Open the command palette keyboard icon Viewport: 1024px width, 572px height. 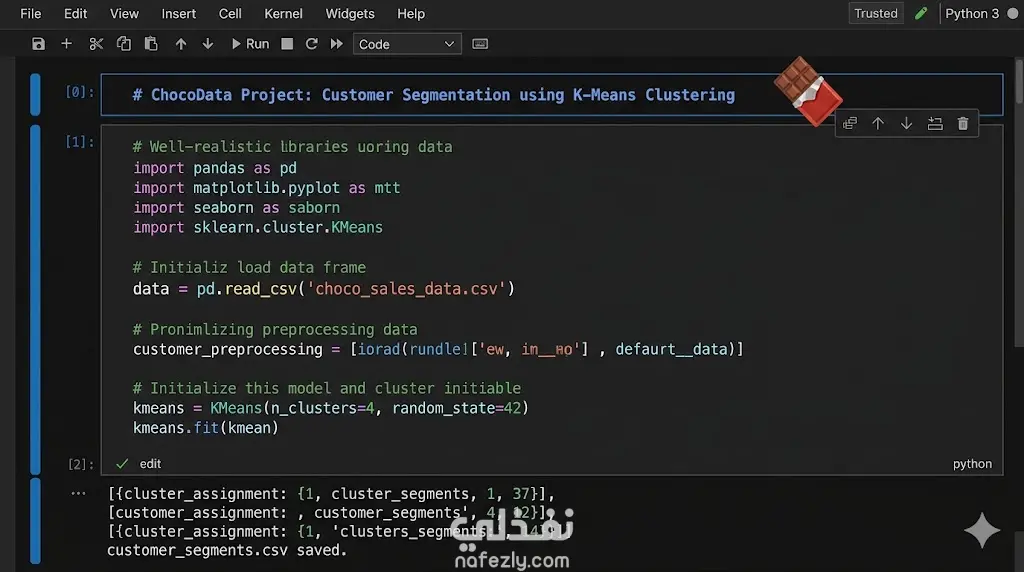(480, 44)
